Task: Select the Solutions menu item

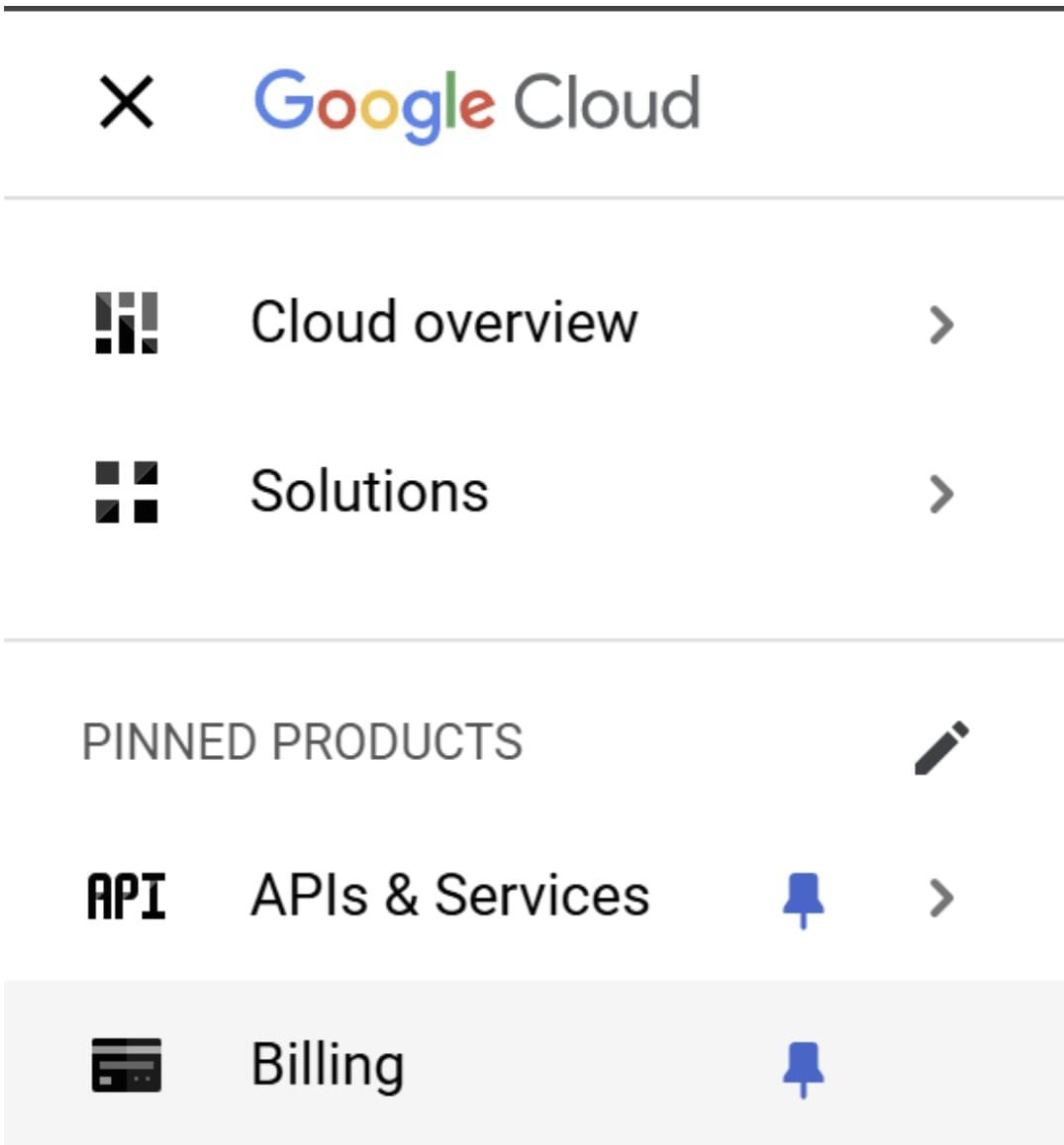Action: click(x=369, y=491)
